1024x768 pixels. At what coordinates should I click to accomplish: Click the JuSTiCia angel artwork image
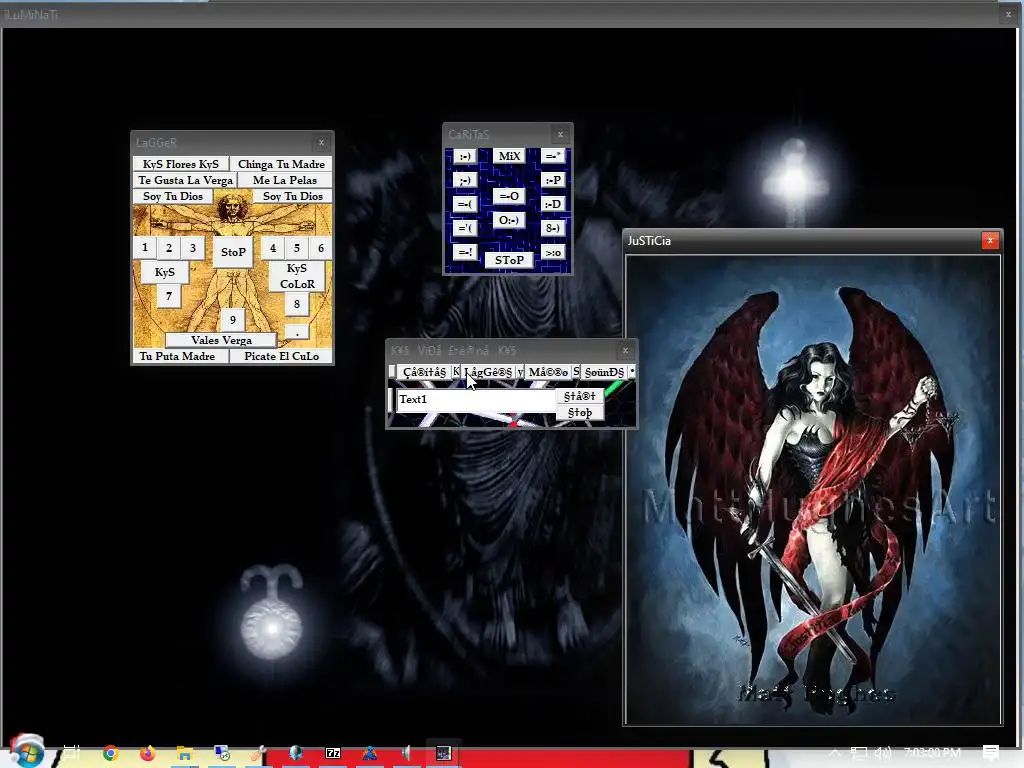[813, 490]
